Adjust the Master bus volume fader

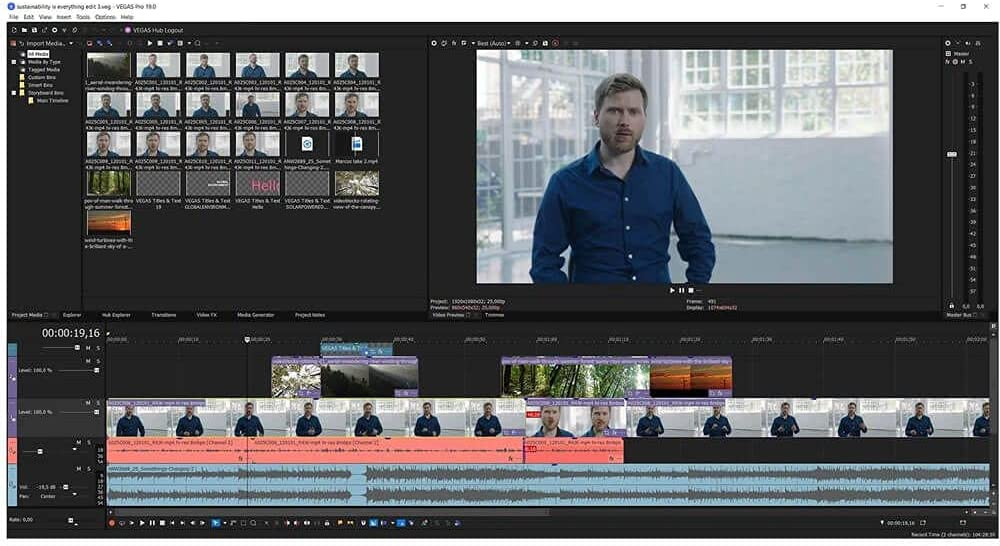952,154
